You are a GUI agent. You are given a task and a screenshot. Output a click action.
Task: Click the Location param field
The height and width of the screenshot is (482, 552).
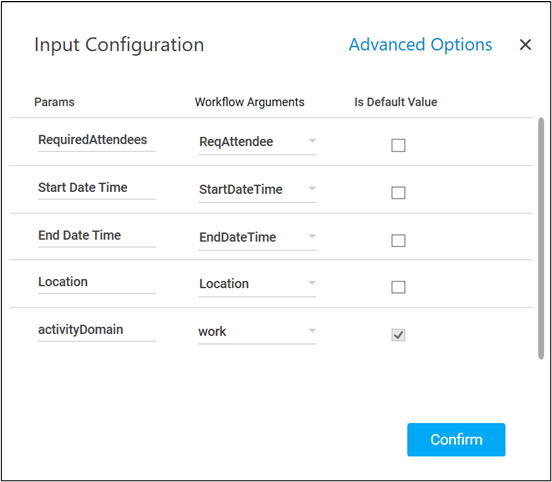tap(97, 282)
